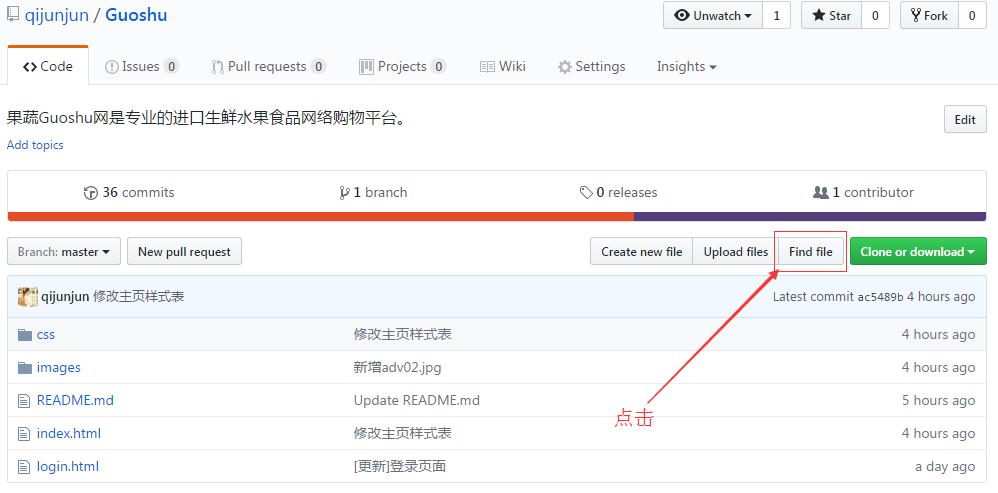The height and width of the screenshot is (493, 998).
Task: Click the purple language bar segment
Action: tap(810, 217)
